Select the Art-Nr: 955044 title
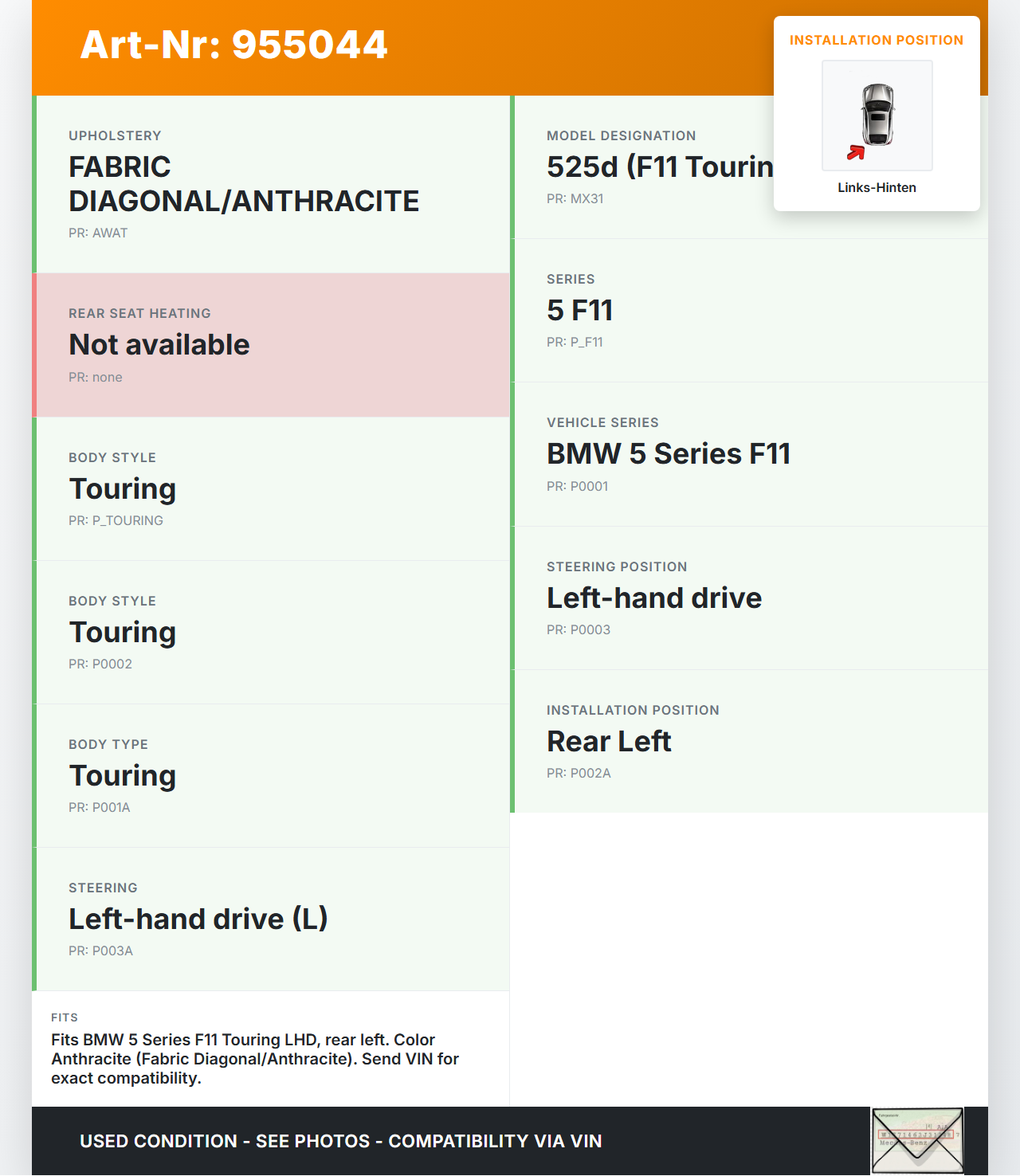Image resolution: width=1020 pixels, height=1176 pixels. point(234,45)
